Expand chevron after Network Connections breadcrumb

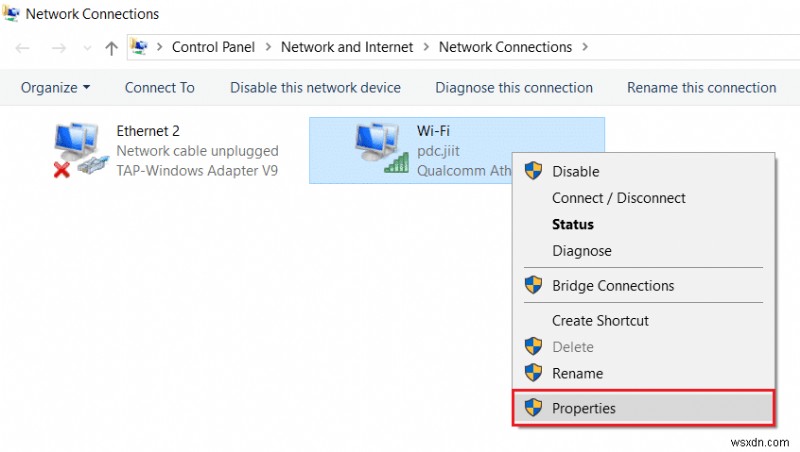pyautogui.click(x=585, y=47)
